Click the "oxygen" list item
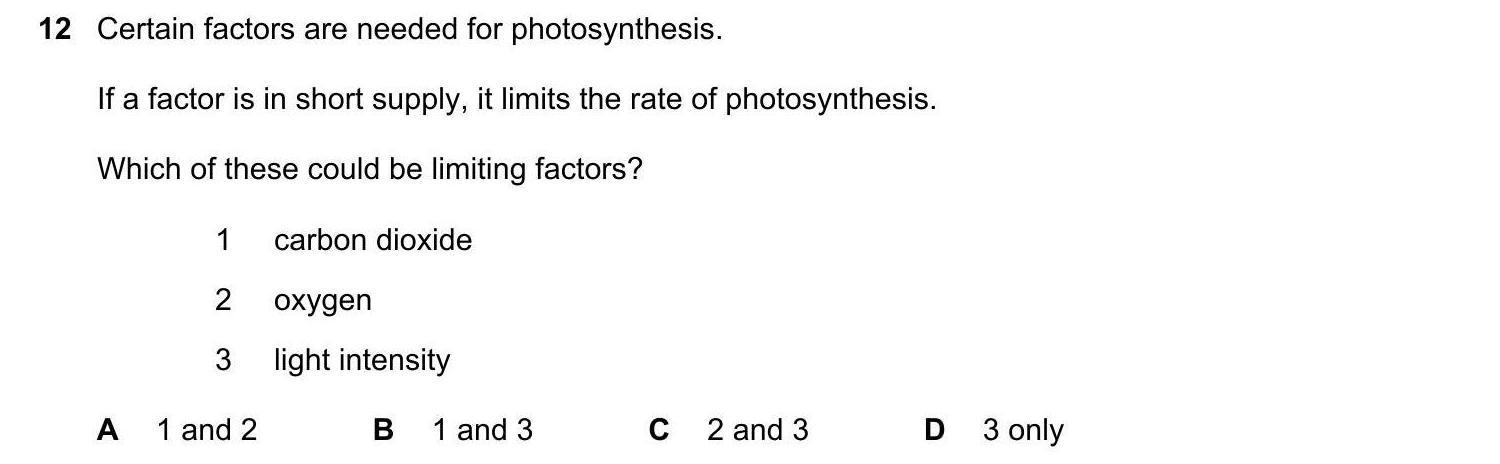The height and width of the screenshot is (464, 1500). tap(322, 301)
